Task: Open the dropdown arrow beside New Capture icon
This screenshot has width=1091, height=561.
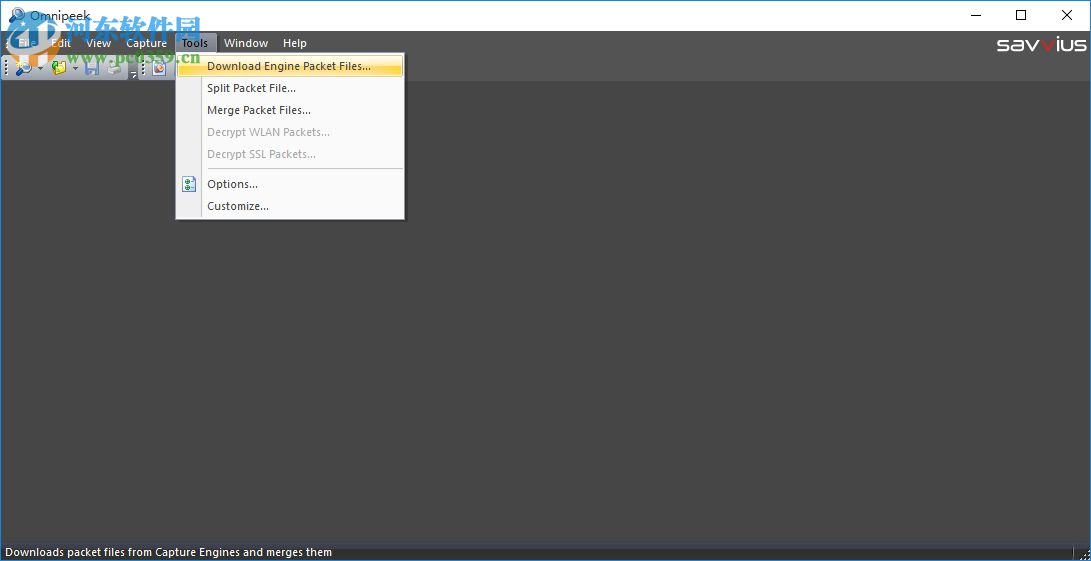Action: coord(40,68)
